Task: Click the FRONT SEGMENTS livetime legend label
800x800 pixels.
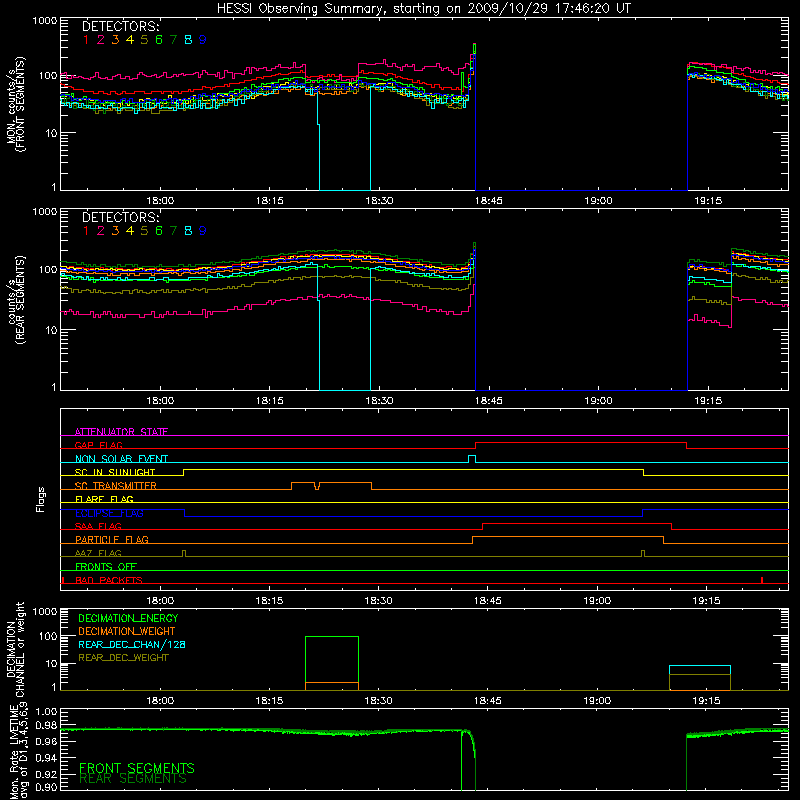Action: click(x=137, y=768)
